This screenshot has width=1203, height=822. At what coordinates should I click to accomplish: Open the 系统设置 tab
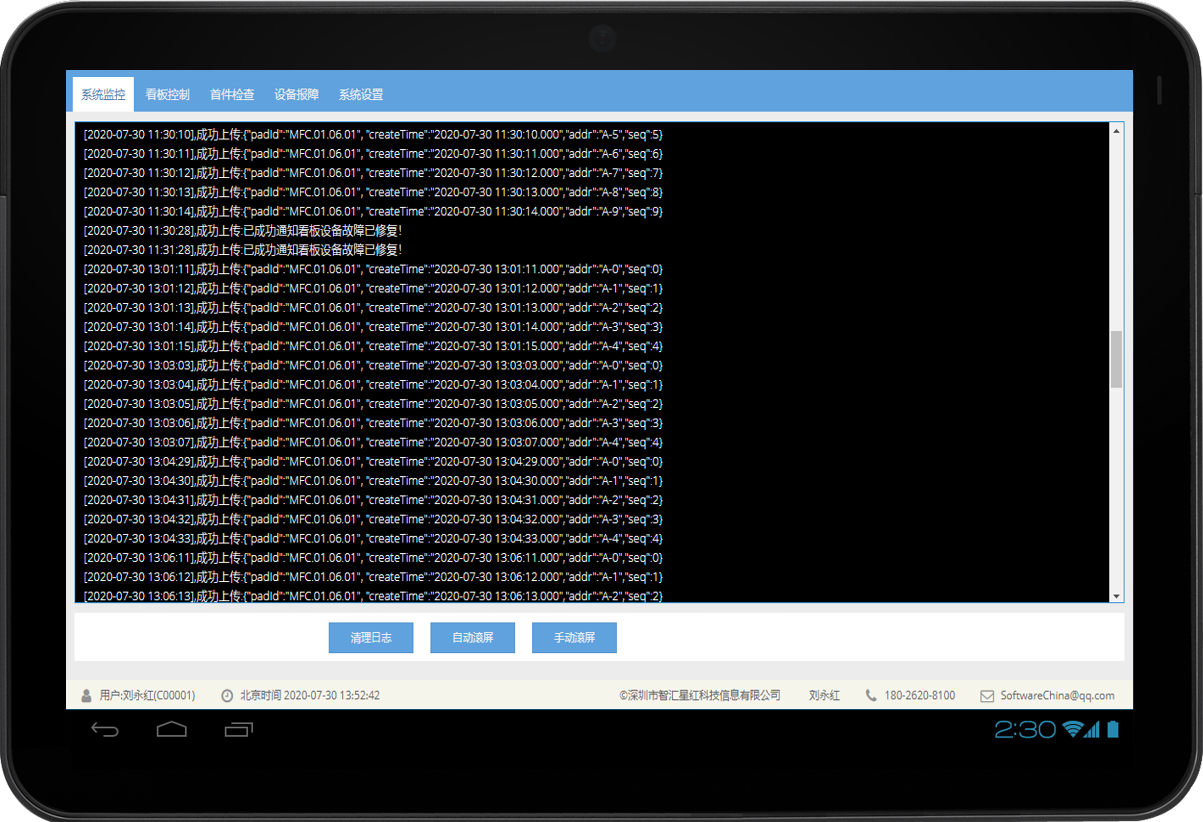click(x=361, y=95)
